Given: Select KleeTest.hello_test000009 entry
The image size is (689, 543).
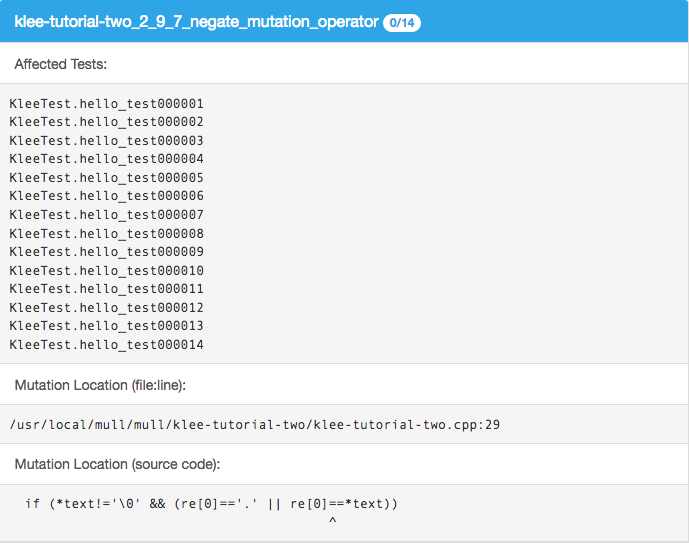Looking at the screenshot, I should (x=106, y=251).
